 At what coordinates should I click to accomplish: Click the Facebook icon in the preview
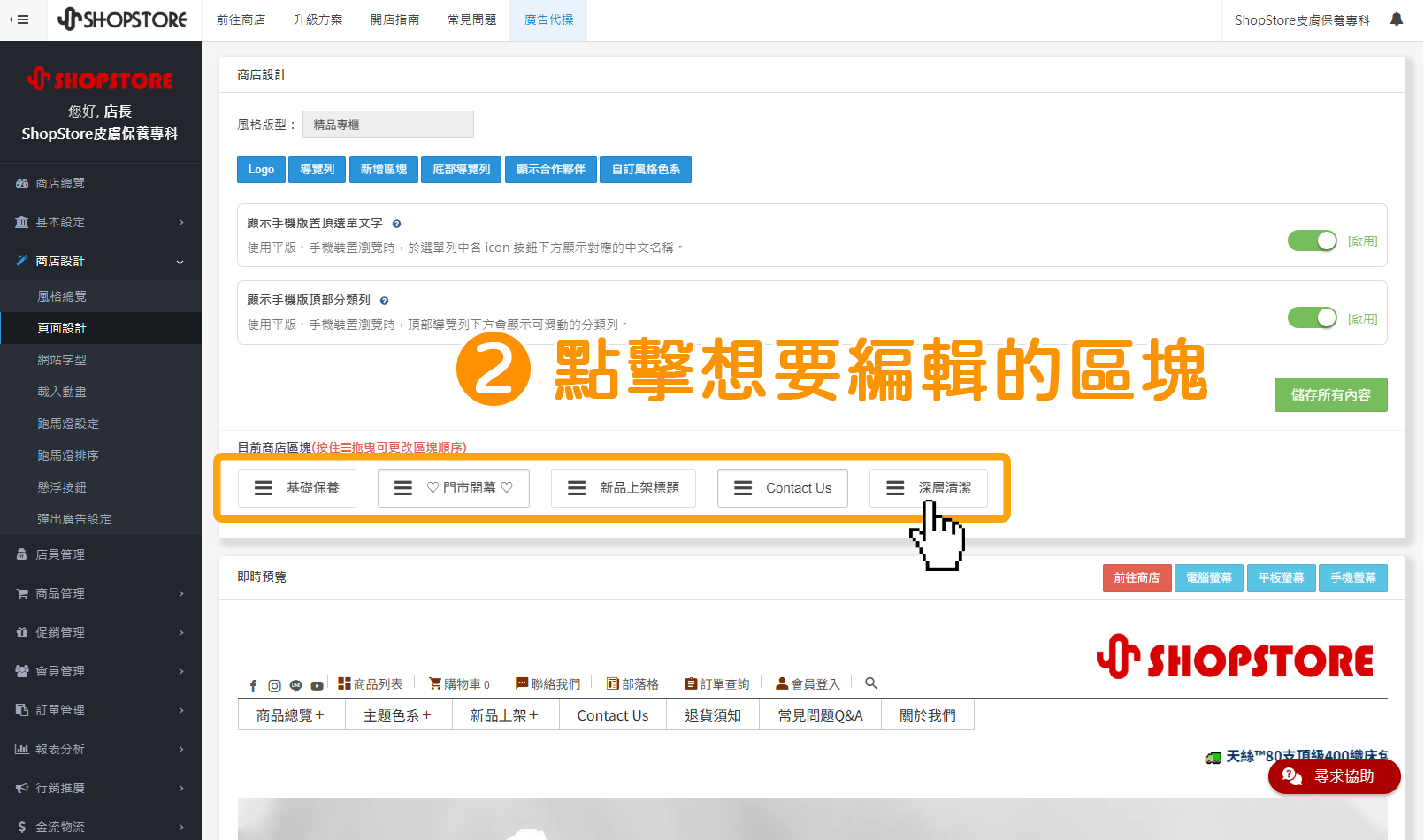click(253, 686)
